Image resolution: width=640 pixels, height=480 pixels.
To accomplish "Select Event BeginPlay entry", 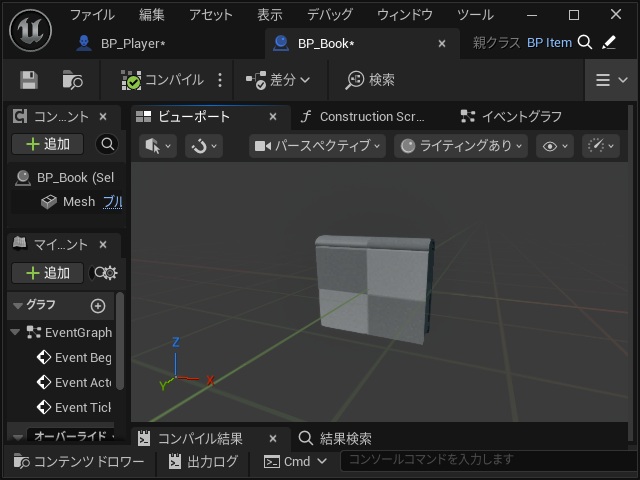I will coord(73,358).
